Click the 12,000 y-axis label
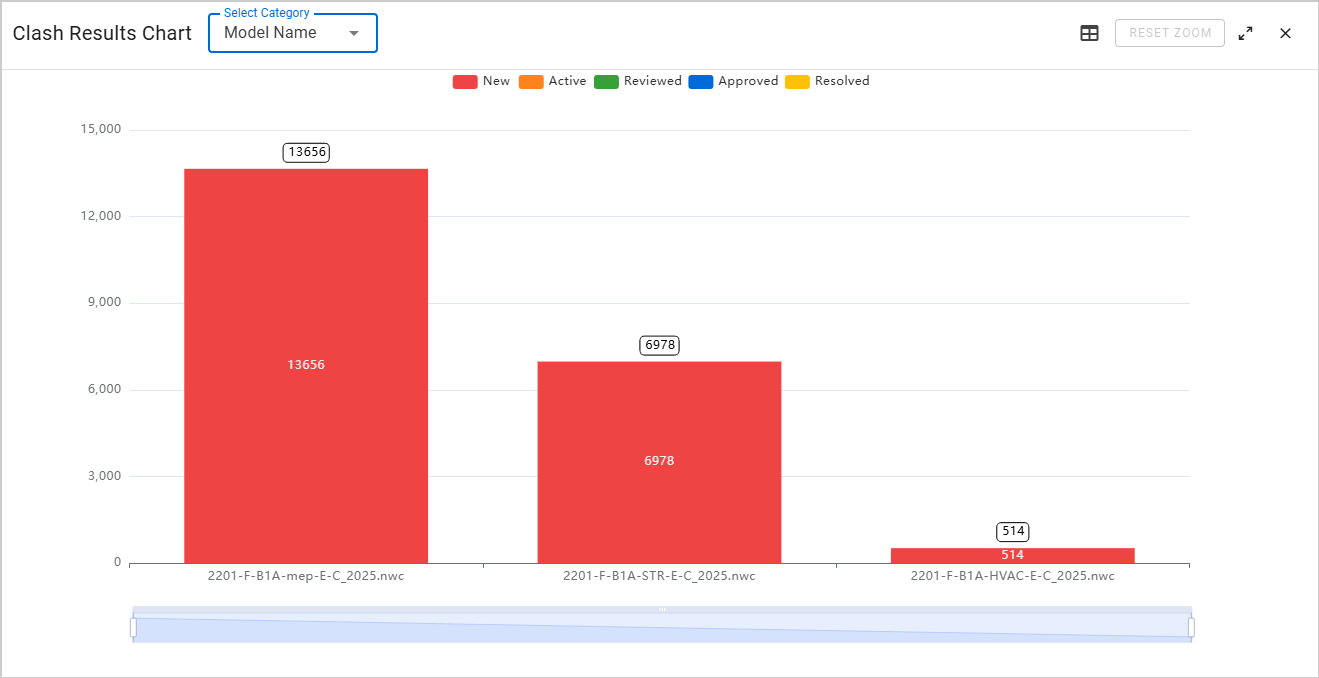1319x678 pixels. 99,216
